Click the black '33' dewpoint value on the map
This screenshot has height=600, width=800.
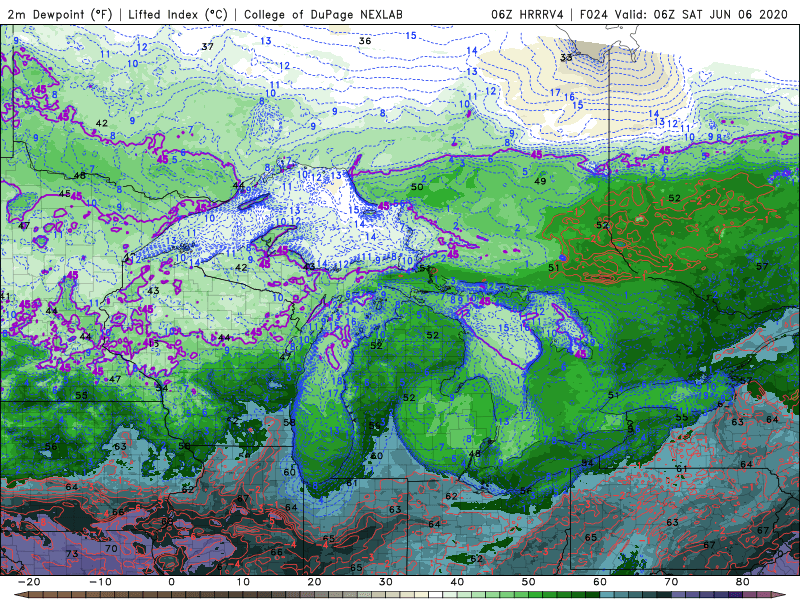[566, 58]
